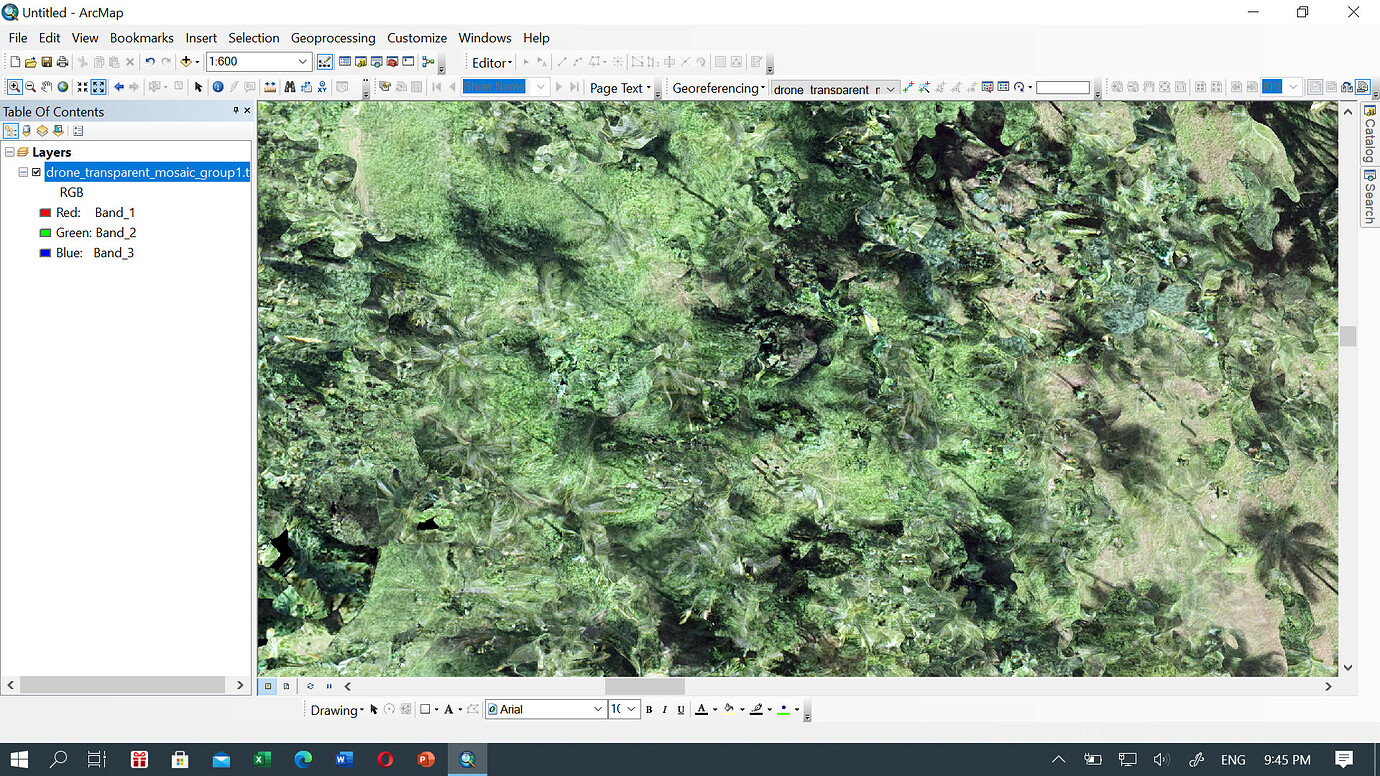1380x776 pixels.
Task: Select the Measure tool
Action: click(270, 86)
